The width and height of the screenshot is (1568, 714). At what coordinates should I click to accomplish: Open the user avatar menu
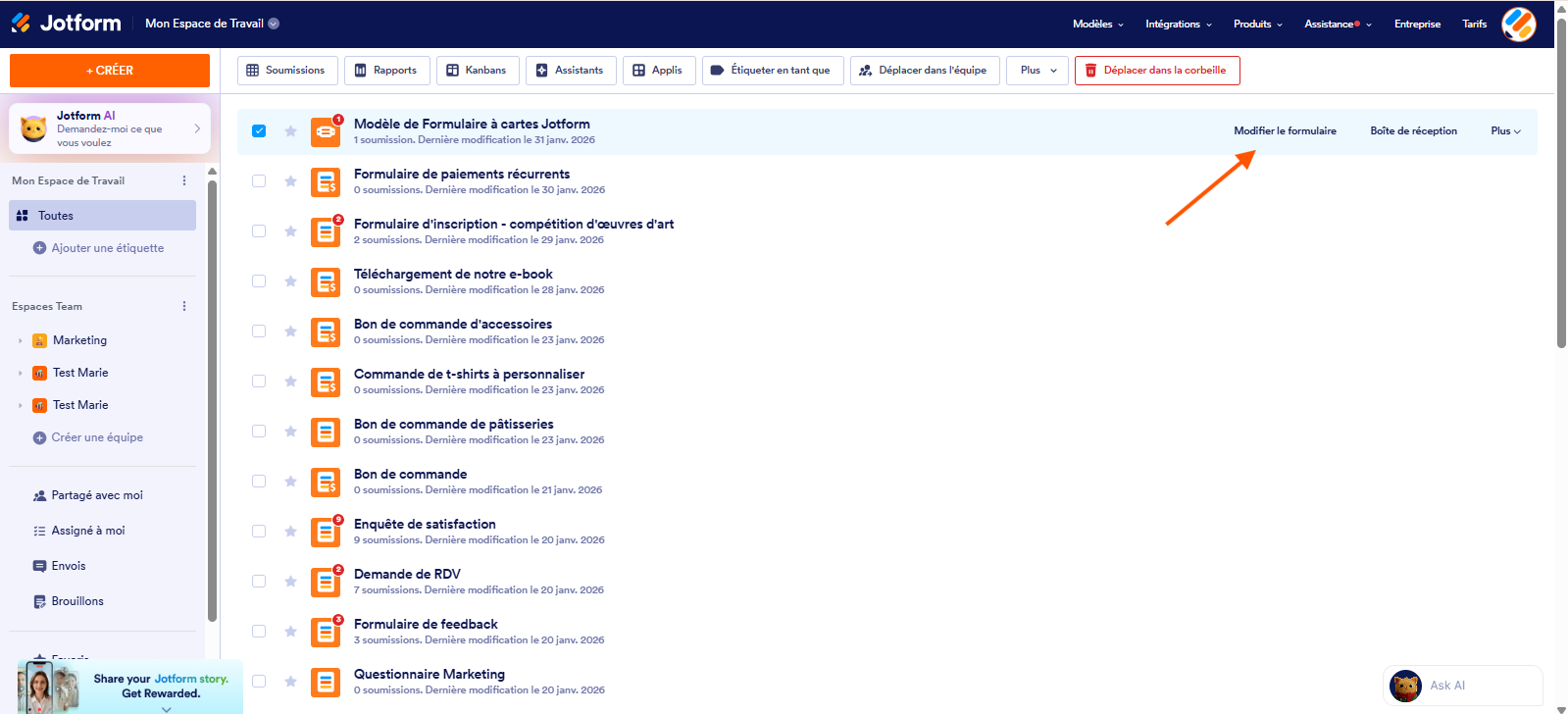point(1519,24)
